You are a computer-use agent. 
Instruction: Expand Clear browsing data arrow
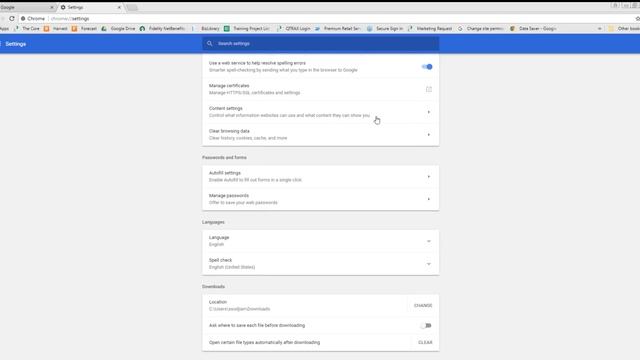(x=429, y=134)
